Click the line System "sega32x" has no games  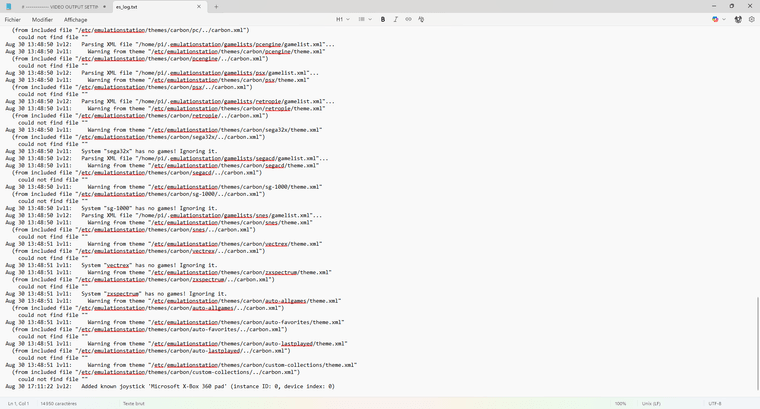(x=111, y=151)
